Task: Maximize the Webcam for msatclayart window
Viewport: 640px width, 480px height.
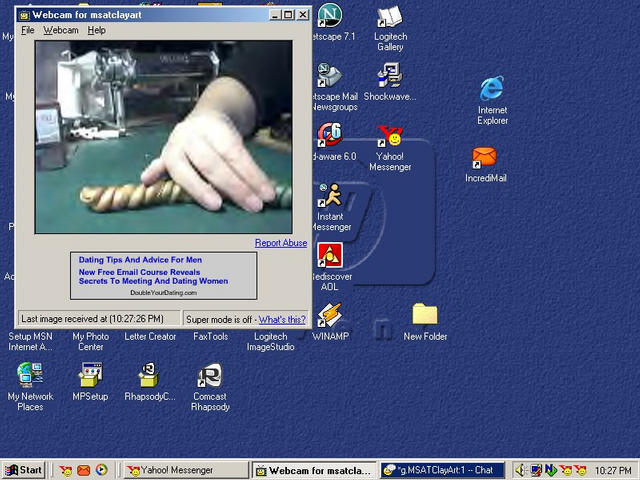Action: 288,15
